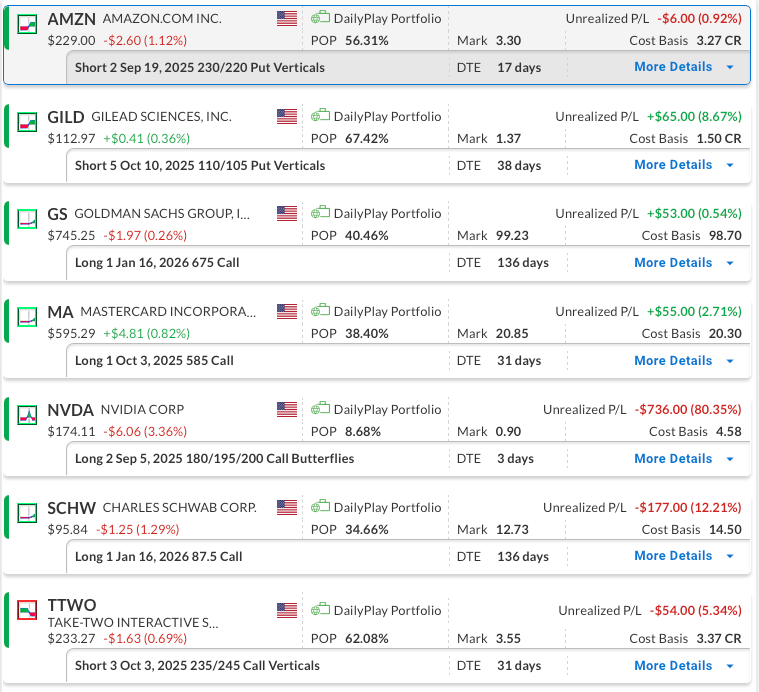
Task: Expand AMZN details dropdown arrow
Action: (x=730, y=67)
